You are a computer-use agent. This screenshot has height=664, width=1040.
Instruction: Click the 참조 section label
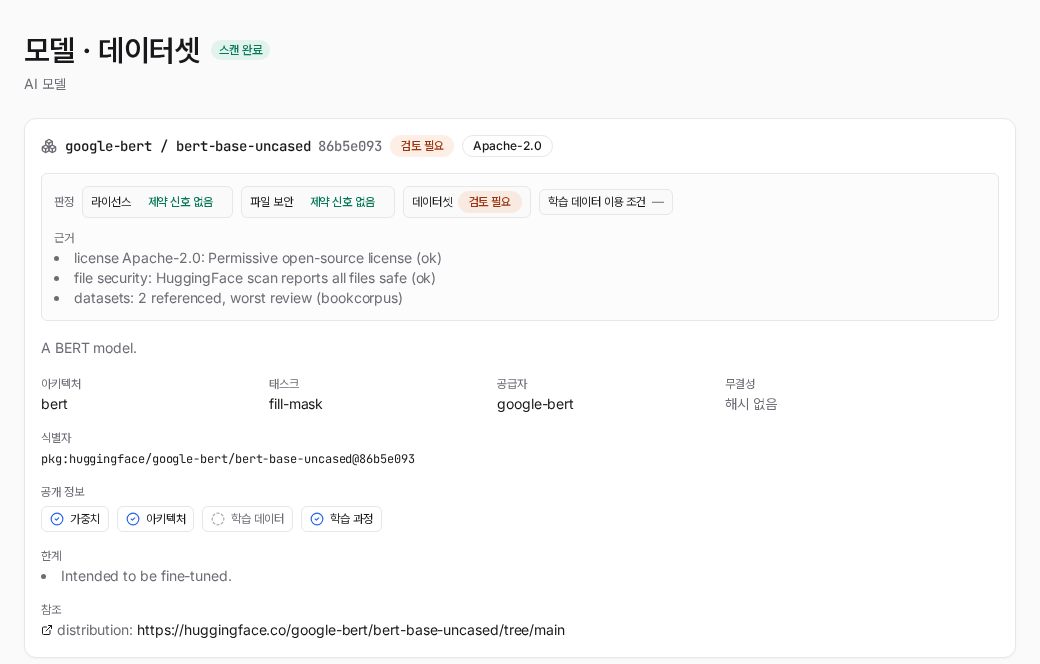(51, 610)
